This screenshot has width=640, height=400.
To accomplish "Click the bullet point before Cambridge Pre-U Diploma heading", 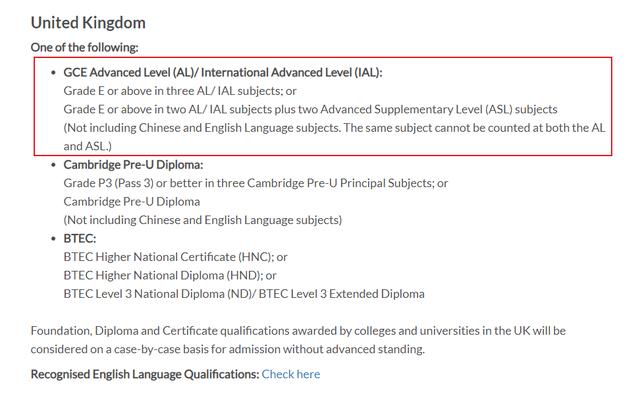I will point(53,165).
